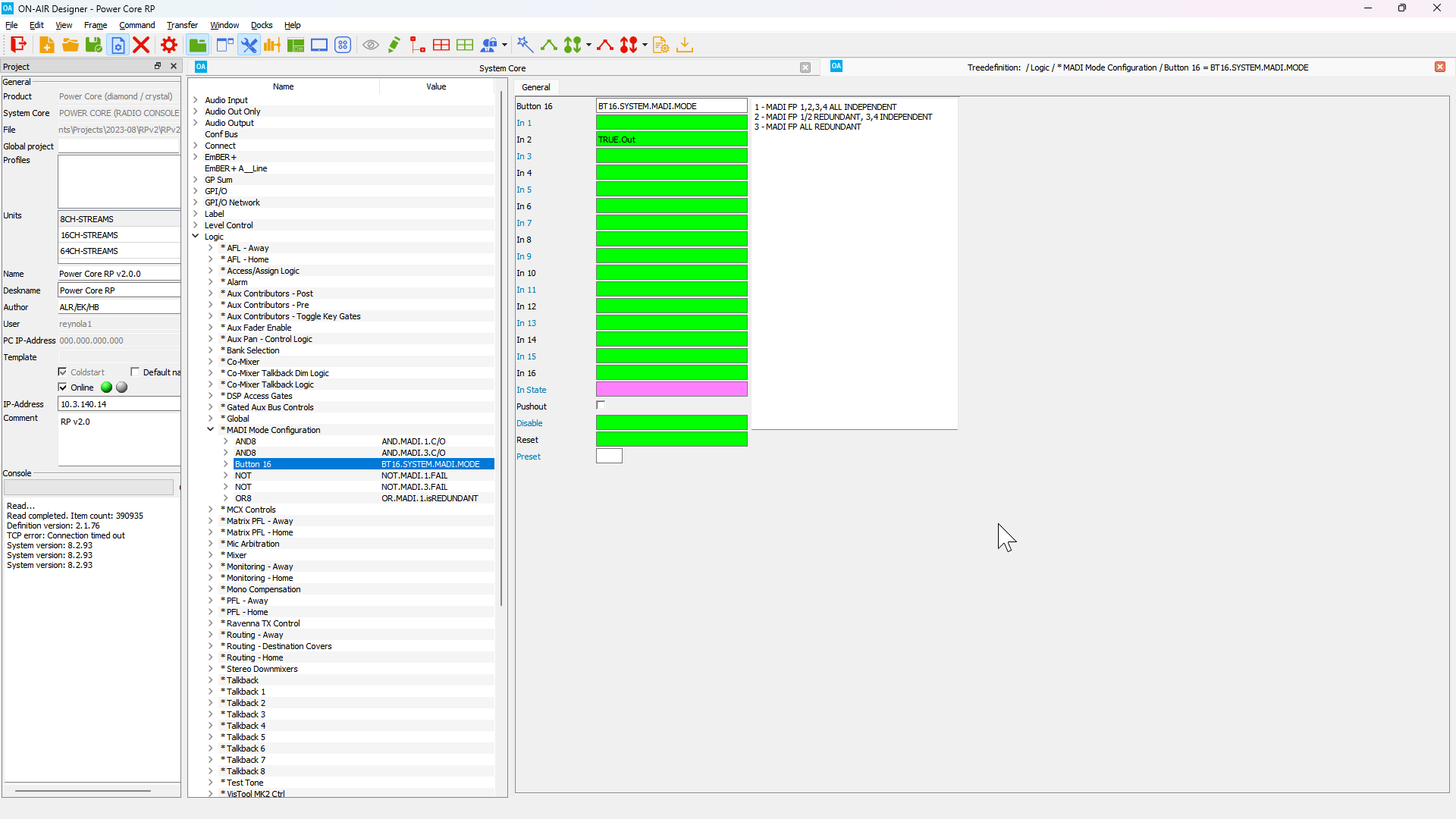Click the crossed wrench tools icon
Screen dimensions: 1456x819
click(x=249, y=45)
